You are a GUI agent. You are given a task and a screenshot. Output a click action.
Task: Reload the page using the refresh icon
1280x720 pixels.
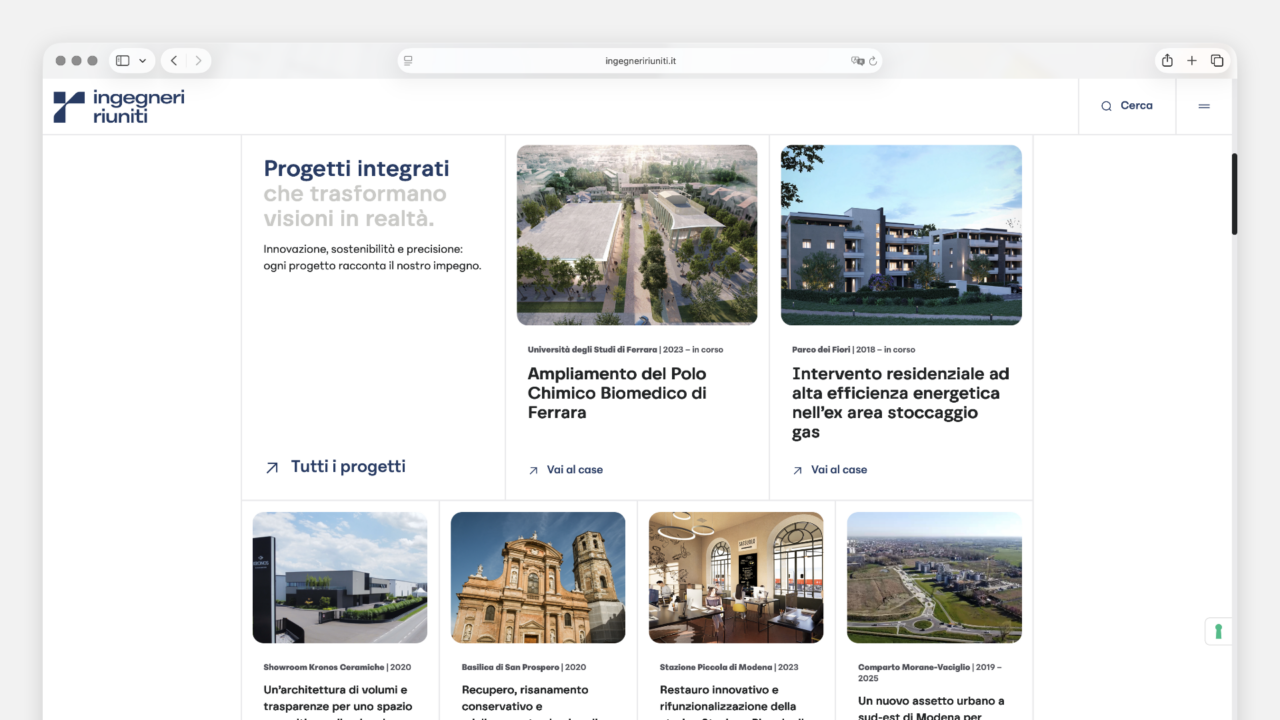(x=873, y=61)
